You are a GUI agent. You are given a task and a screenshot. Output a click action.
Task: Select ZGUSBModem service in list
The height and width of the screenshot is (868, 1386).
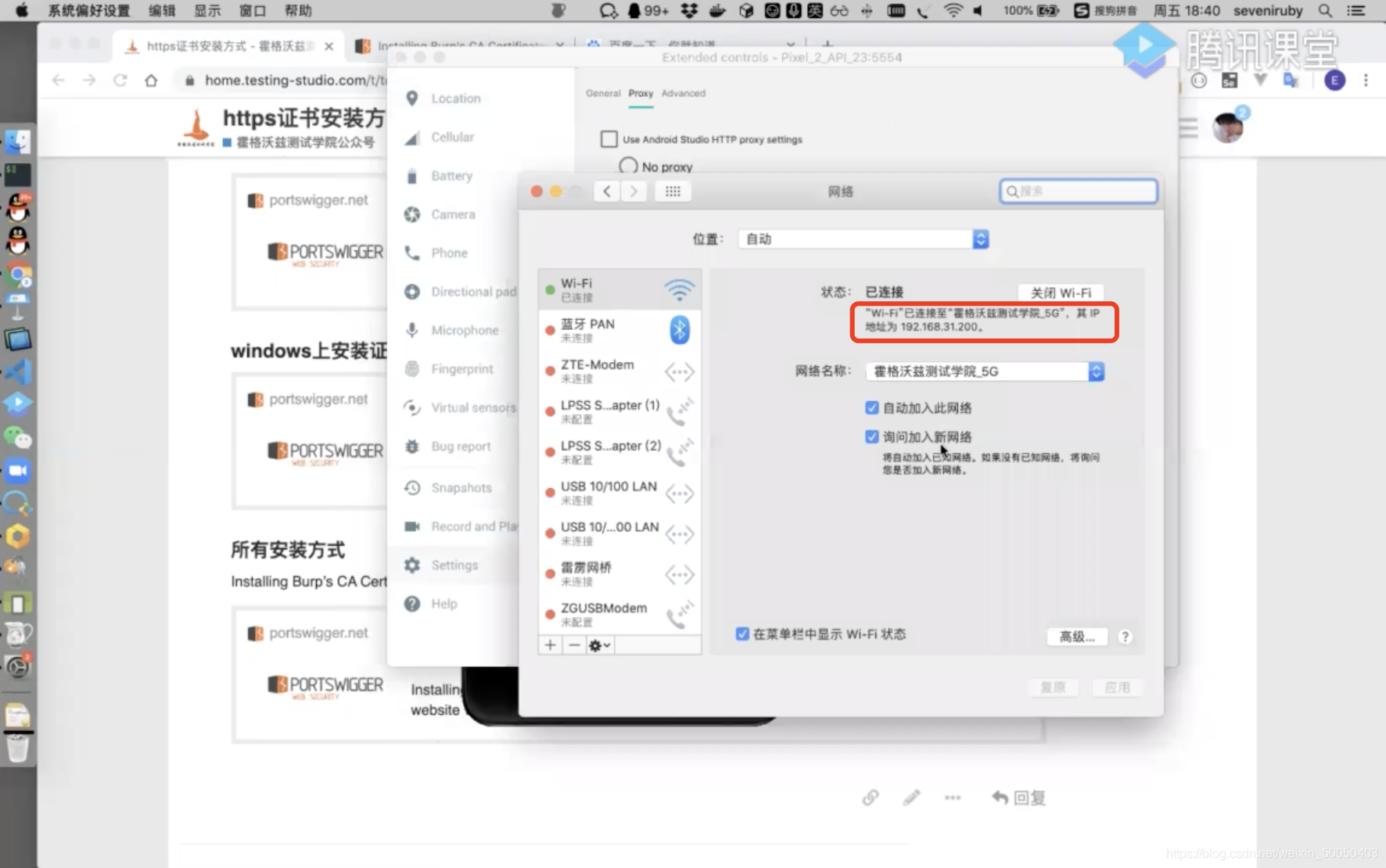point(619,614)
